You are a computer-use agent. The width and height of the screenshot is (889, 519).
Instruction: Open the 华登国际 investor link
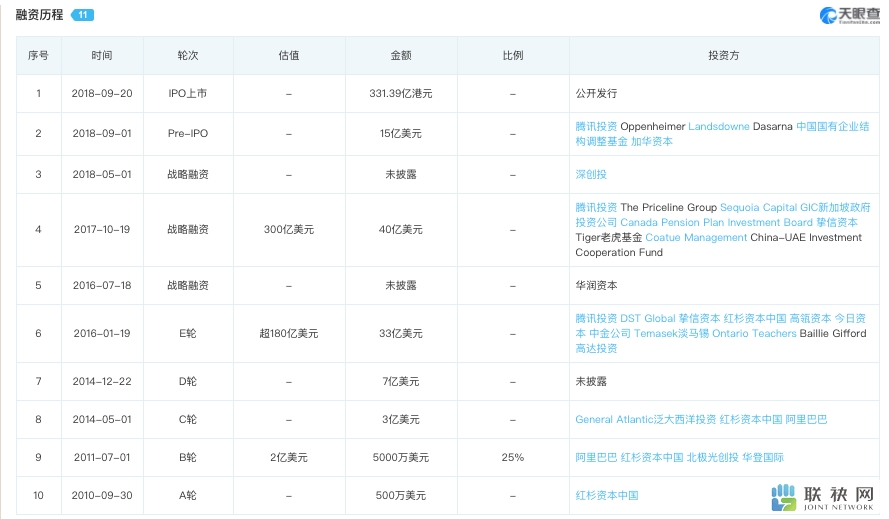pos(763,457)
